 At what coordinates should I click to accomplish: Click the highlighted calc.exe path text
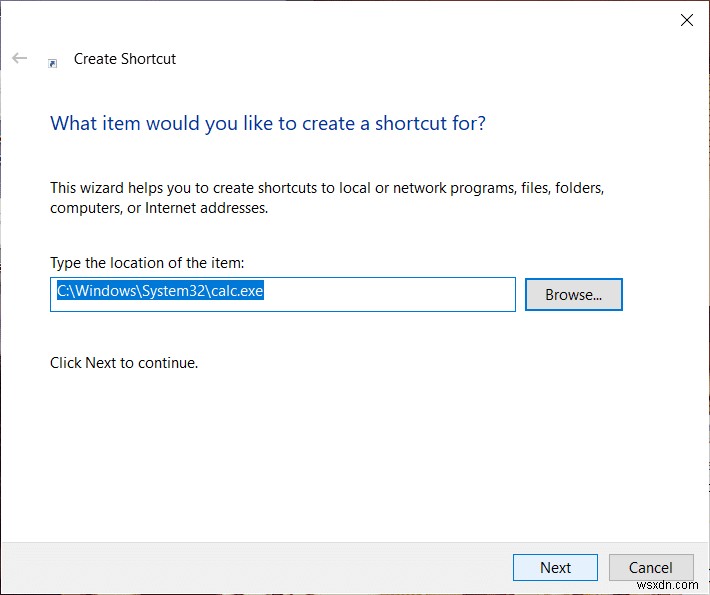(x=159, y=292)
